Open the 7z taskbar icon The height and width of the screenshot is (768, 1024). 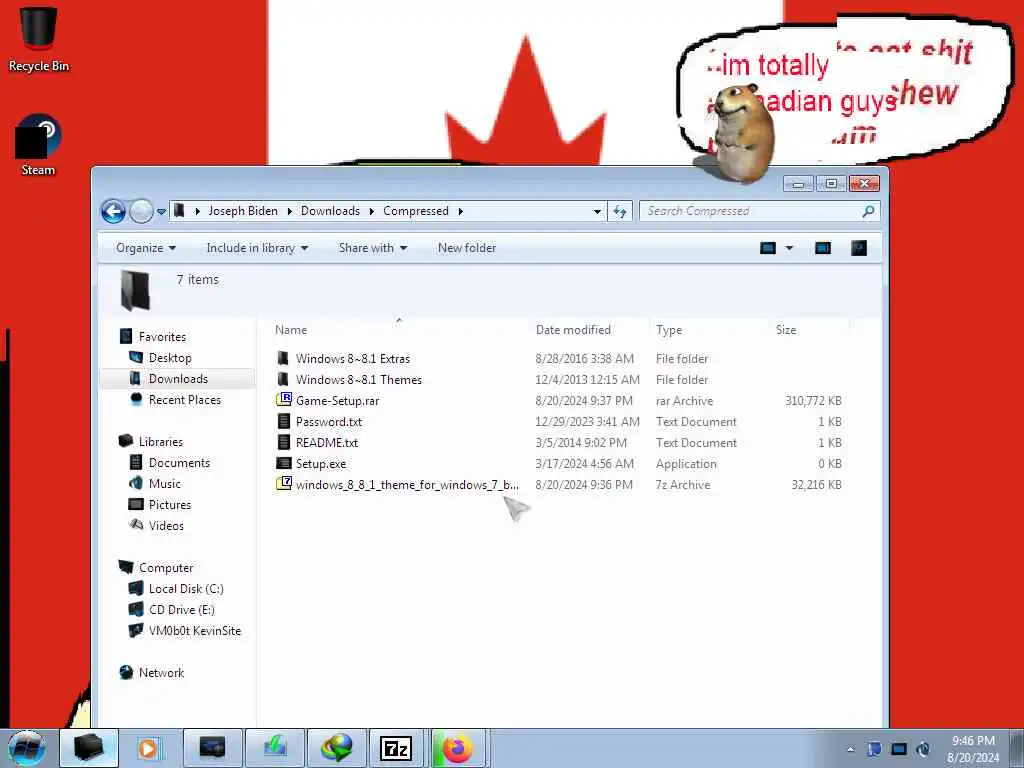pyautogui.click(x=396, y=748)
